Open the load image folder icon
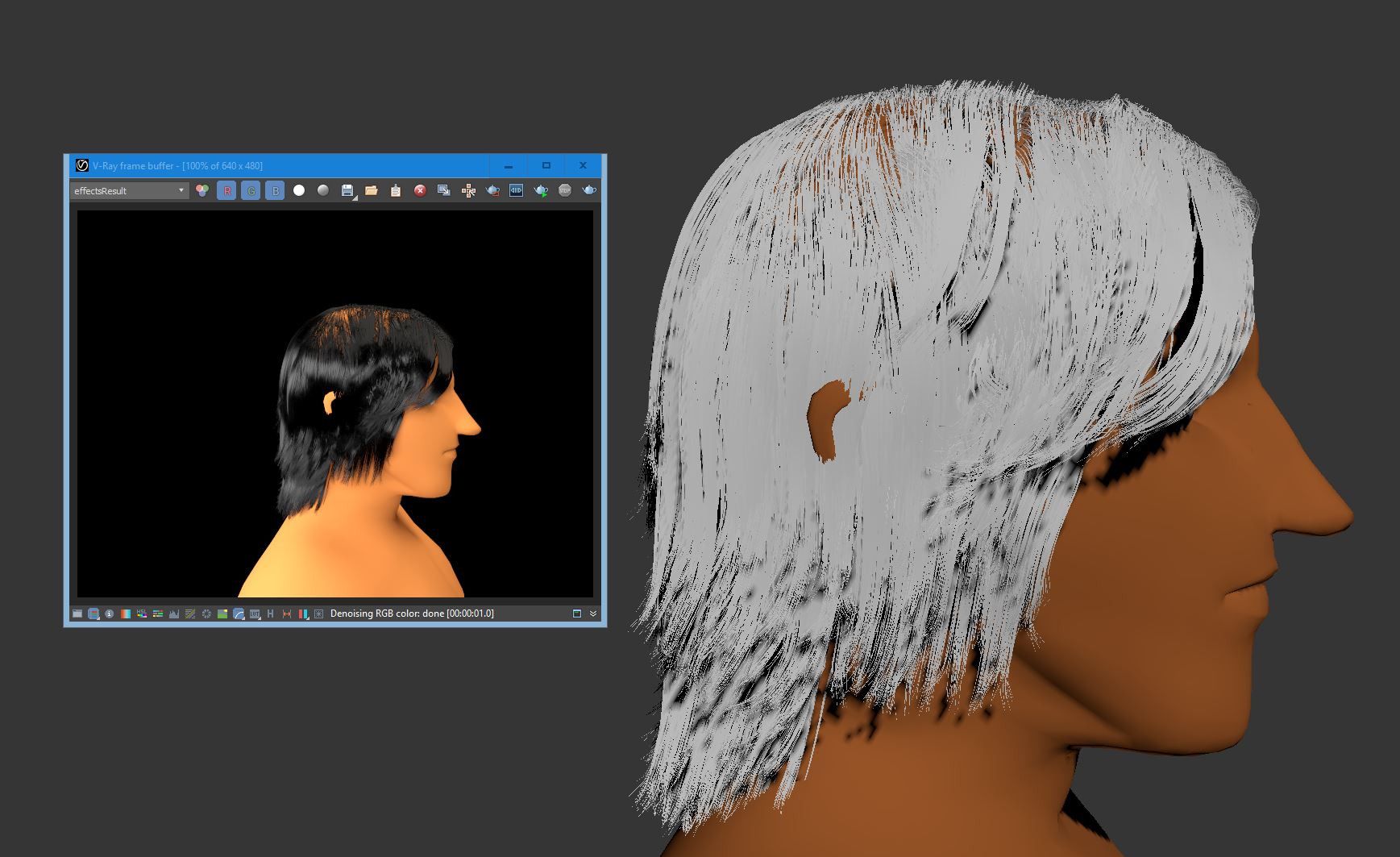 tap(372, 191)
